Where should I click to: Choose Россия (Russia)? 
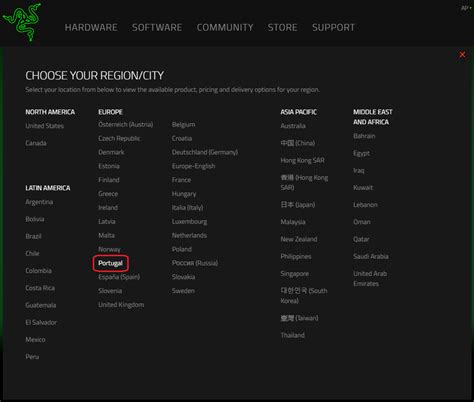pyautogui.click(x=195, y=263)
